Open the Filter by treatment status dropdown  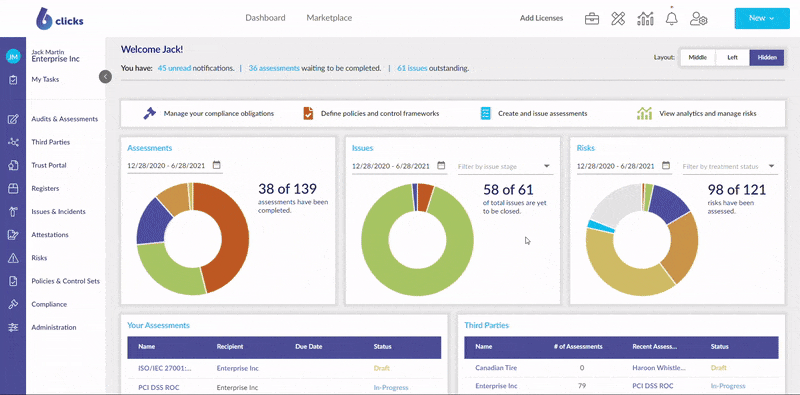730,166
